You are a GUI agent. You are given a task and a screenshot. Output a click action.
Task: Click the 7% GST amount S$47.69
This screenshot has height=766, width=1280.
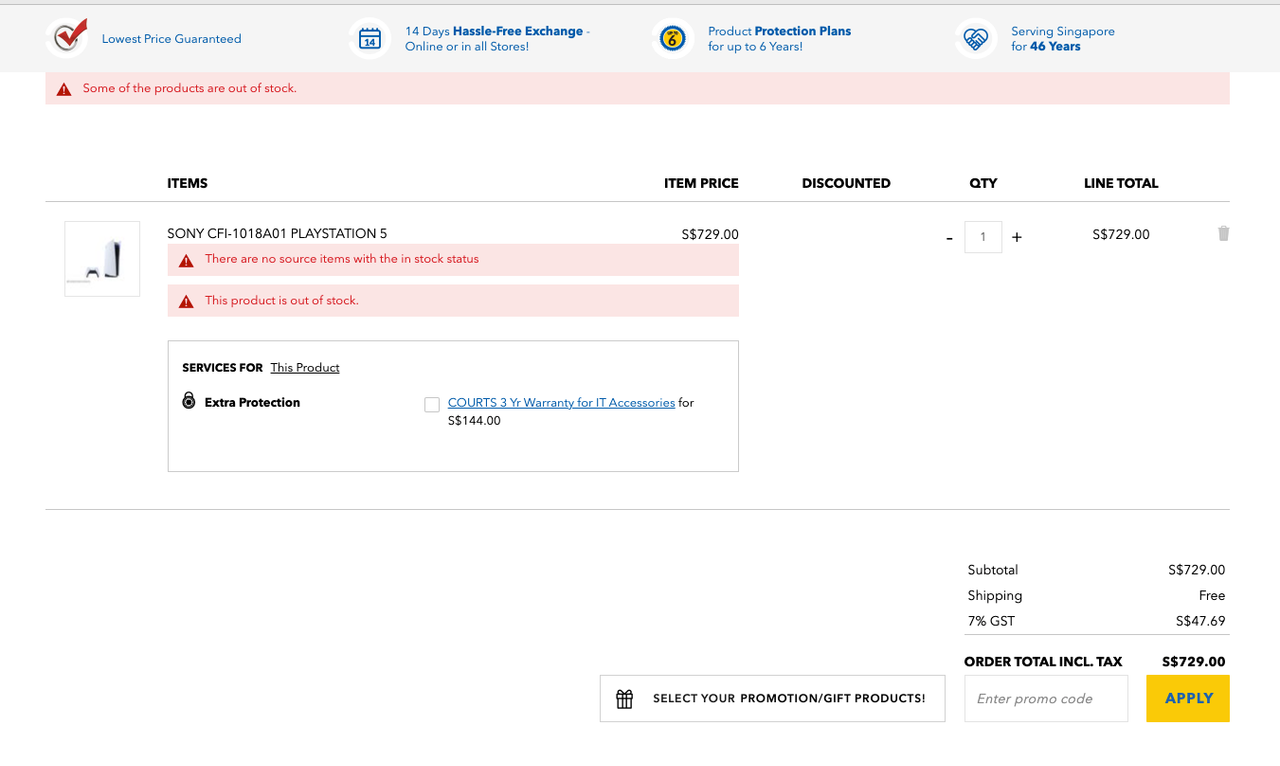pyautogui.click(x=1200, y=621)
